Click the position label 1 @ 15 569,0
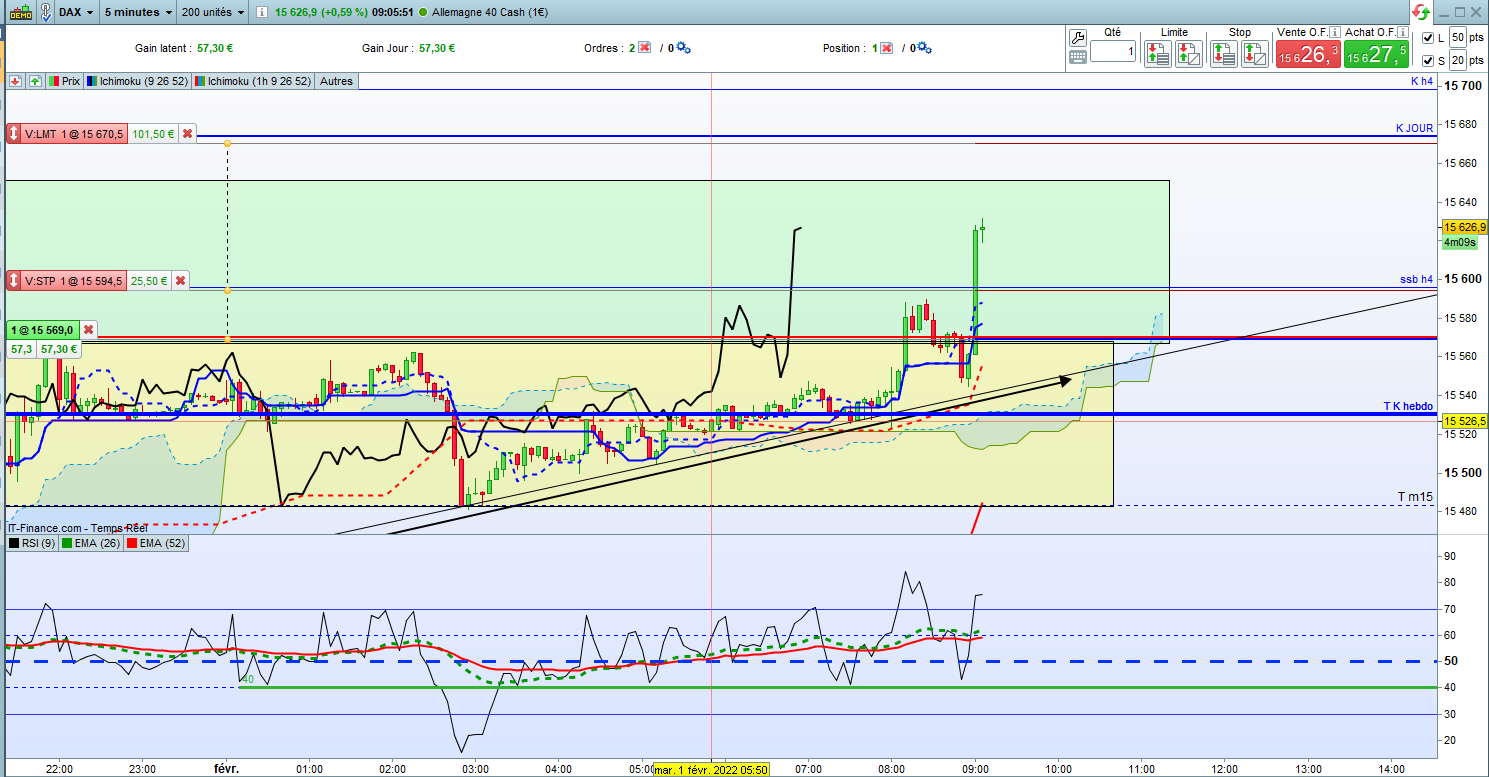 point(42,330)
